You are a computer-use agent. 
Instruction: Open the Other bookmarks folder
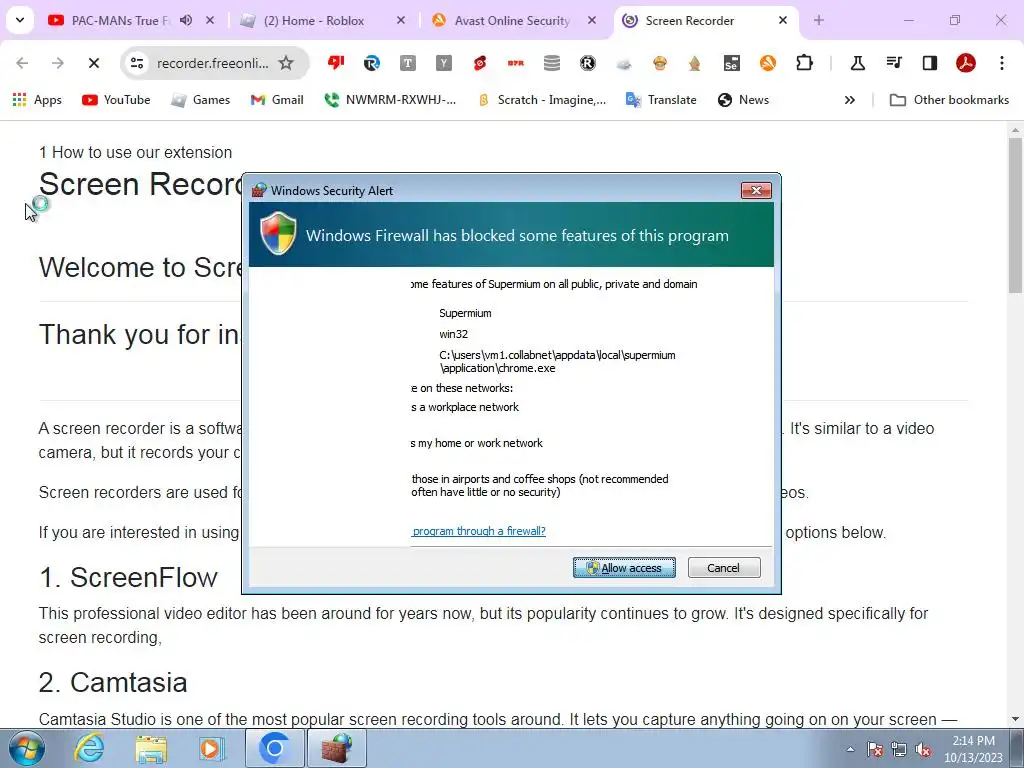point(950,100)
